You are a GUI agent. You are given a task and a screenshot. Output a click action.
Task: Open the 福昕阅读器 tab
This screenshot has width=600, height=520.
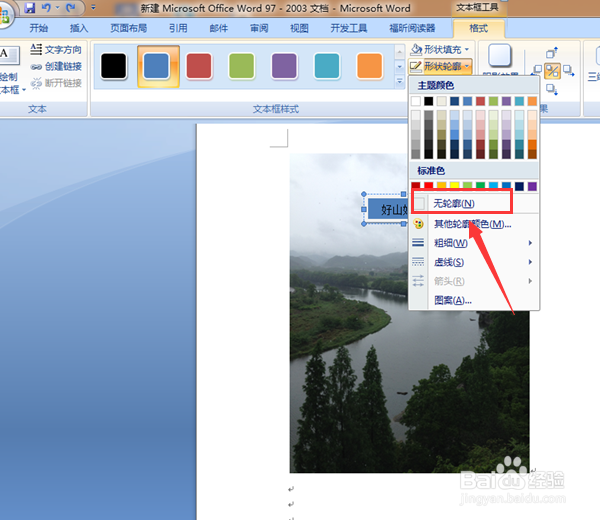[x=412, y=28]
